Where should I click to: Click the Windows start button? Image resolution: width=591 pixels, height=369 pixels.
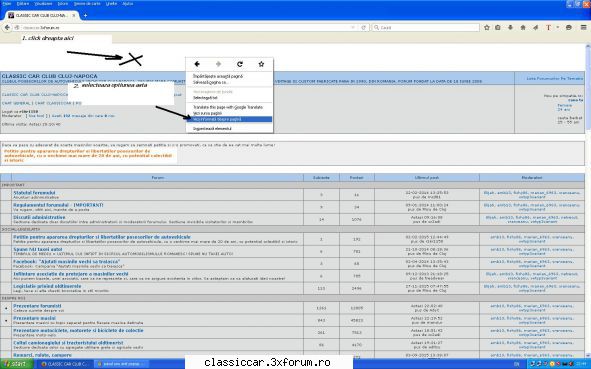[x=17, y=364]
